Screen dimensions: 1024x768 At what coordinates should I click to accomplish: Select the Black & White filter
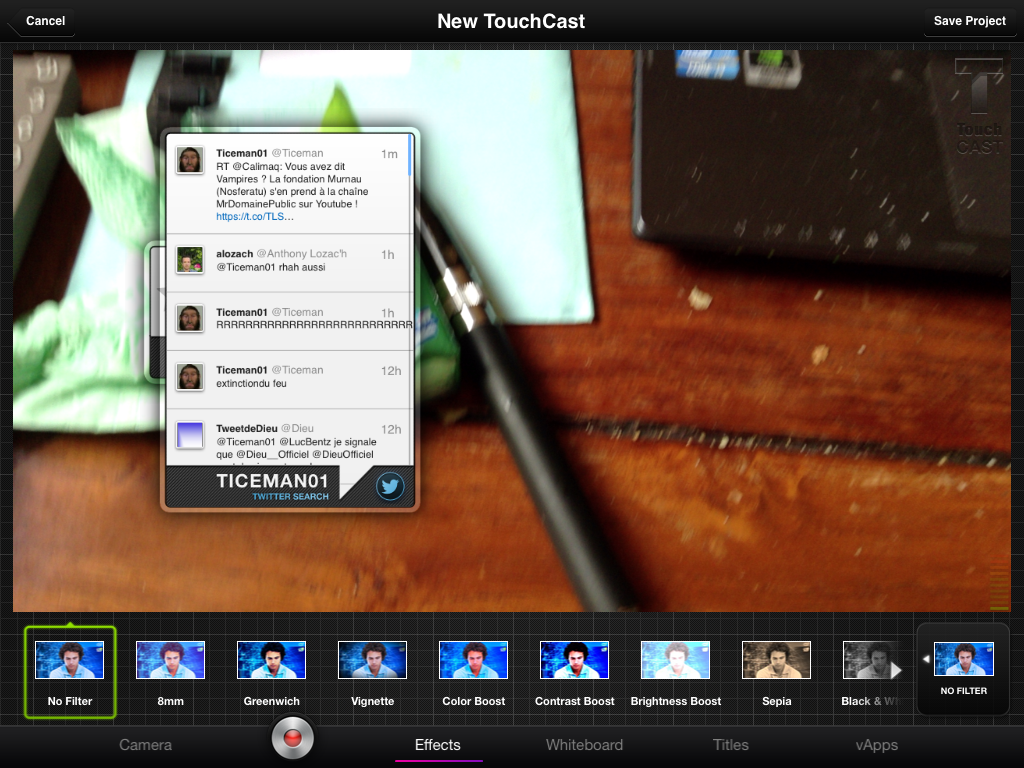[x=871, y=660]
